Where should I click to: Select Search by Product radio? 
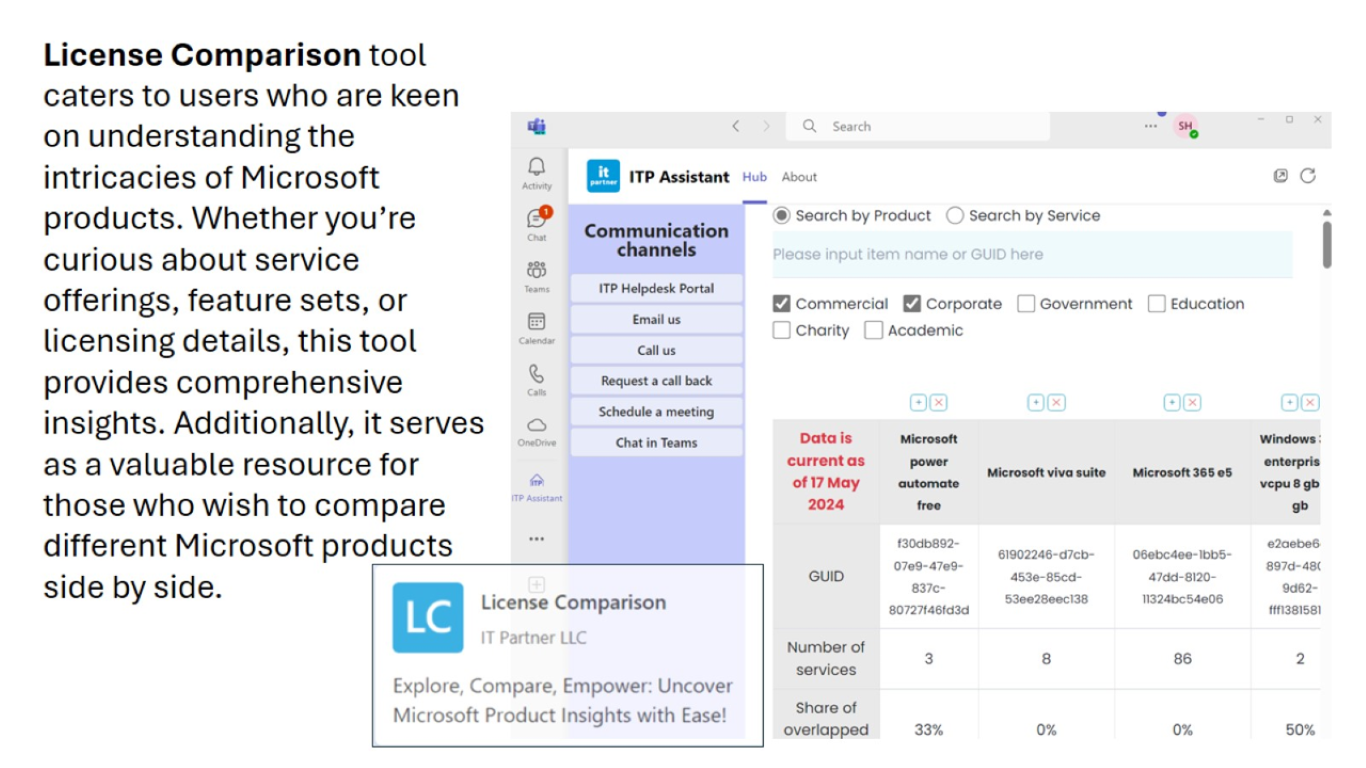(782, 215)
